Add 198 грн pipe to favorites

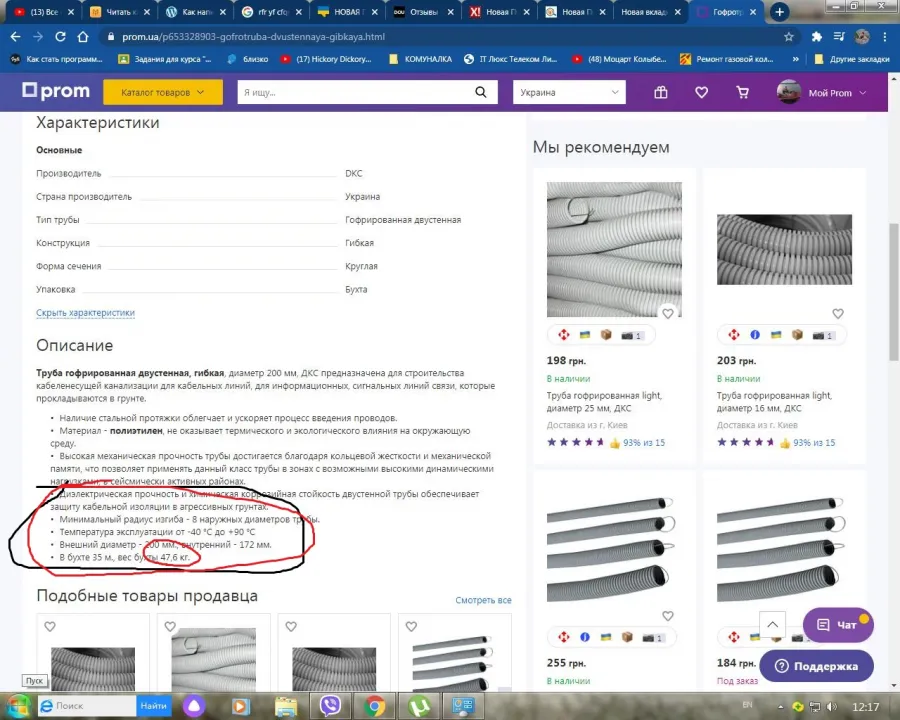click(x=668, y=313)
